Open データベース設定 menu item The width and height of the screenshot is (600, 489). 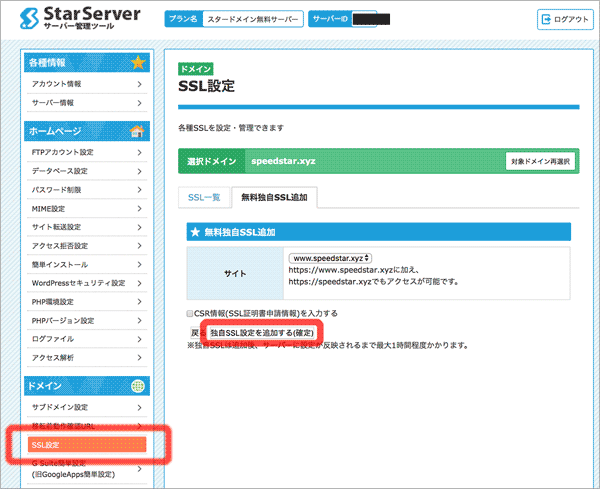pos(87,171)
